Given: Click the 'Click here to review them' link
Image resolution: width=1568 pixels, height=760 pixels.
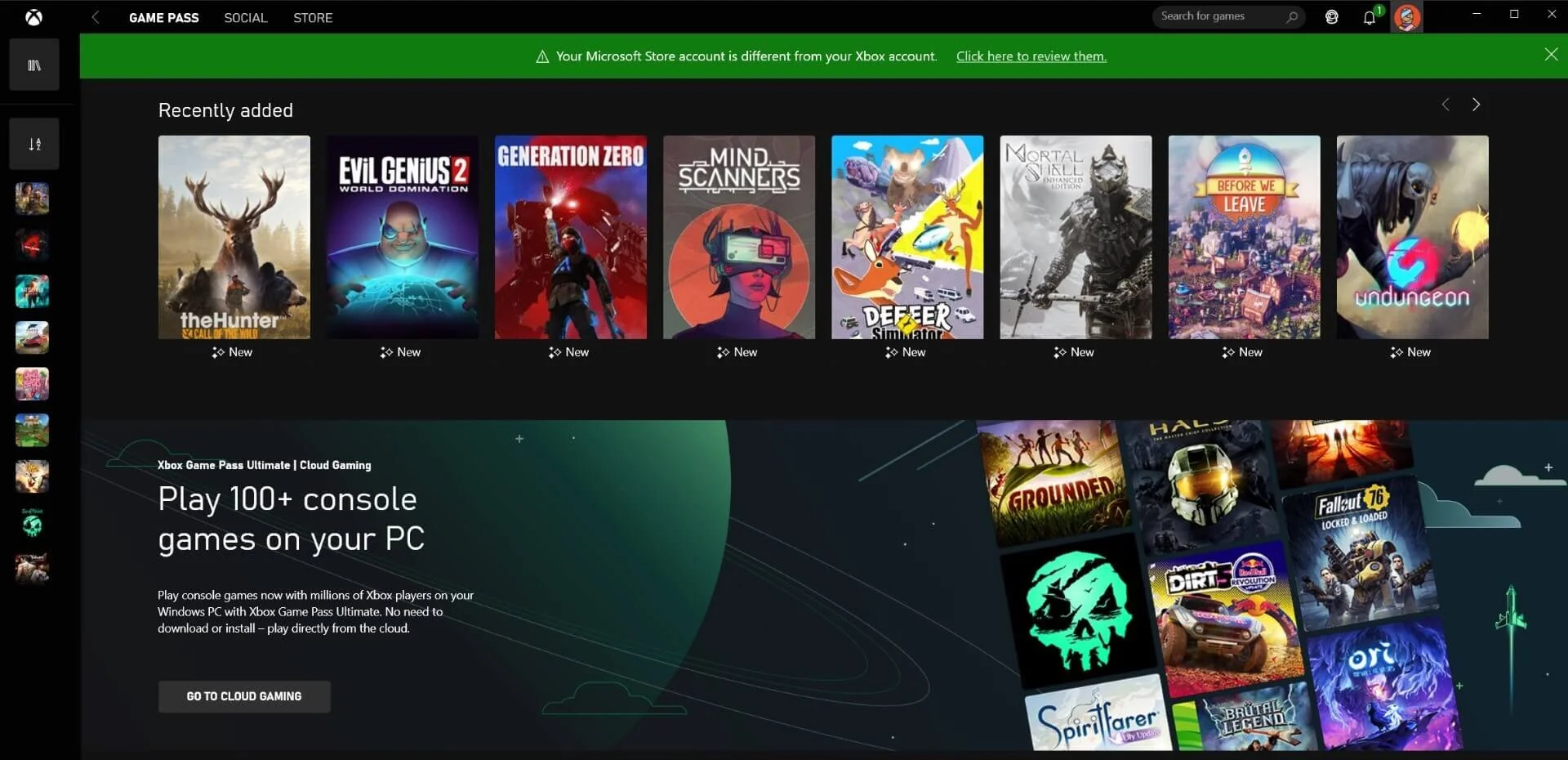Looking at the screenshot, I should point(1031,56).
